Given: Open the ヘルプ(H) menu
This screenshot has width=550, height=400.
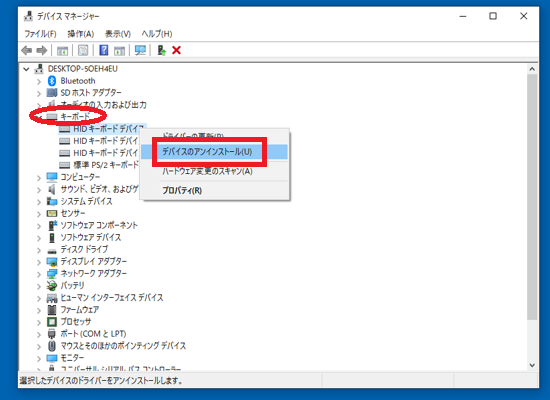Looking at the screenshot, I should (x=157, y=34).
